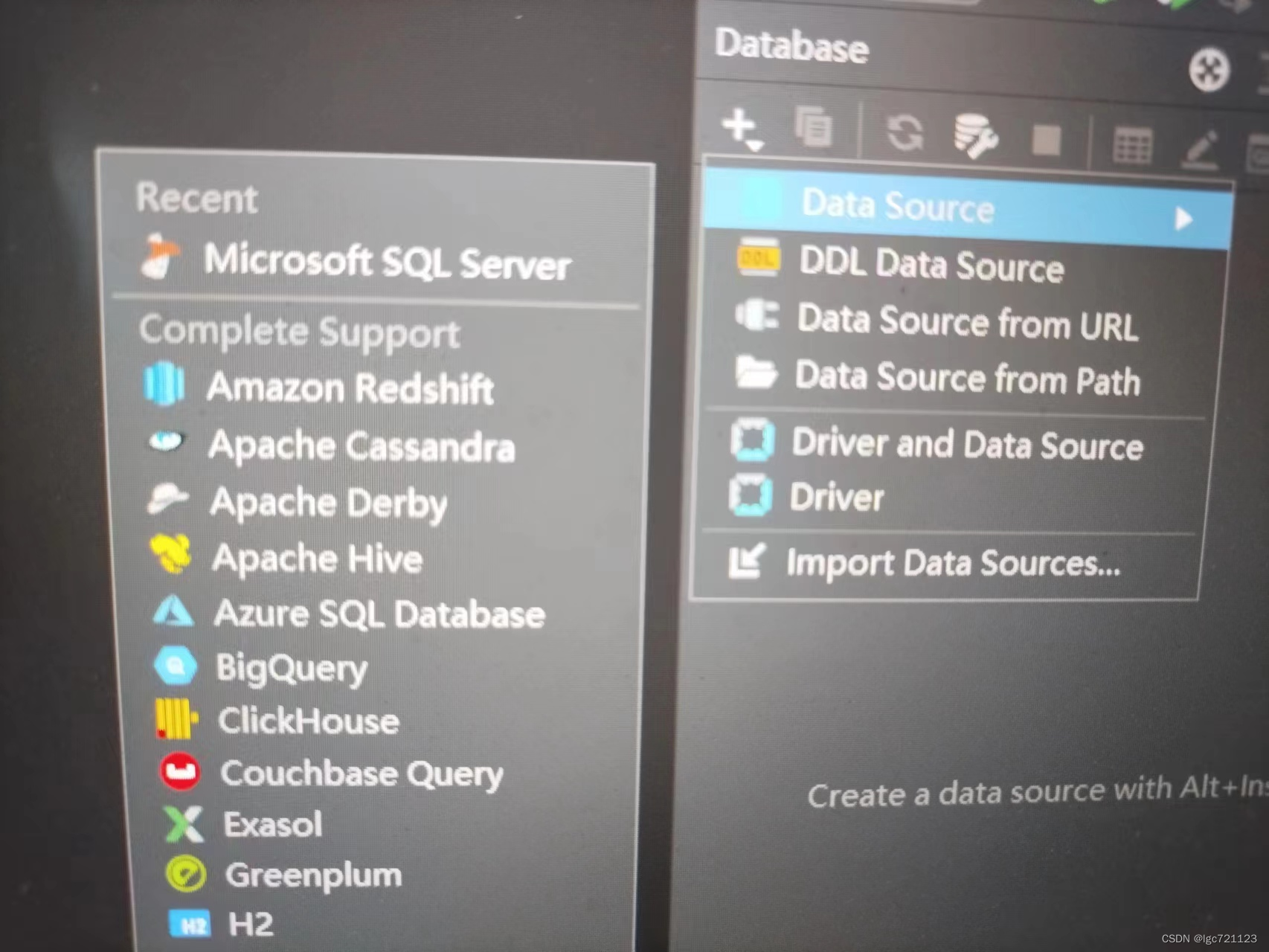Click the import icon beside Import Data Sources
Screen dimensions: 1269x952
click(x=746, y=562)
